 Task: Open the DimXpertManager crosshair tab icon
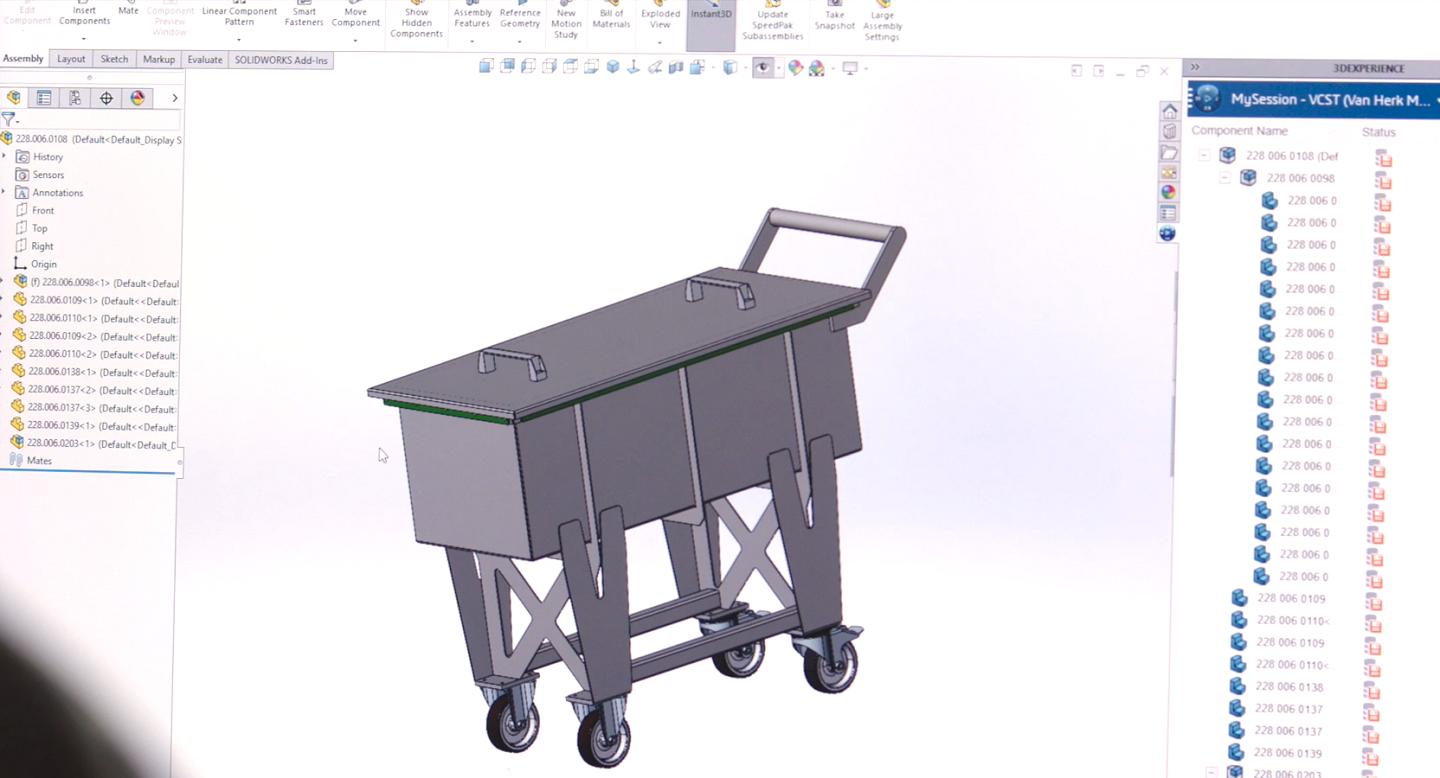coord(106,97)
